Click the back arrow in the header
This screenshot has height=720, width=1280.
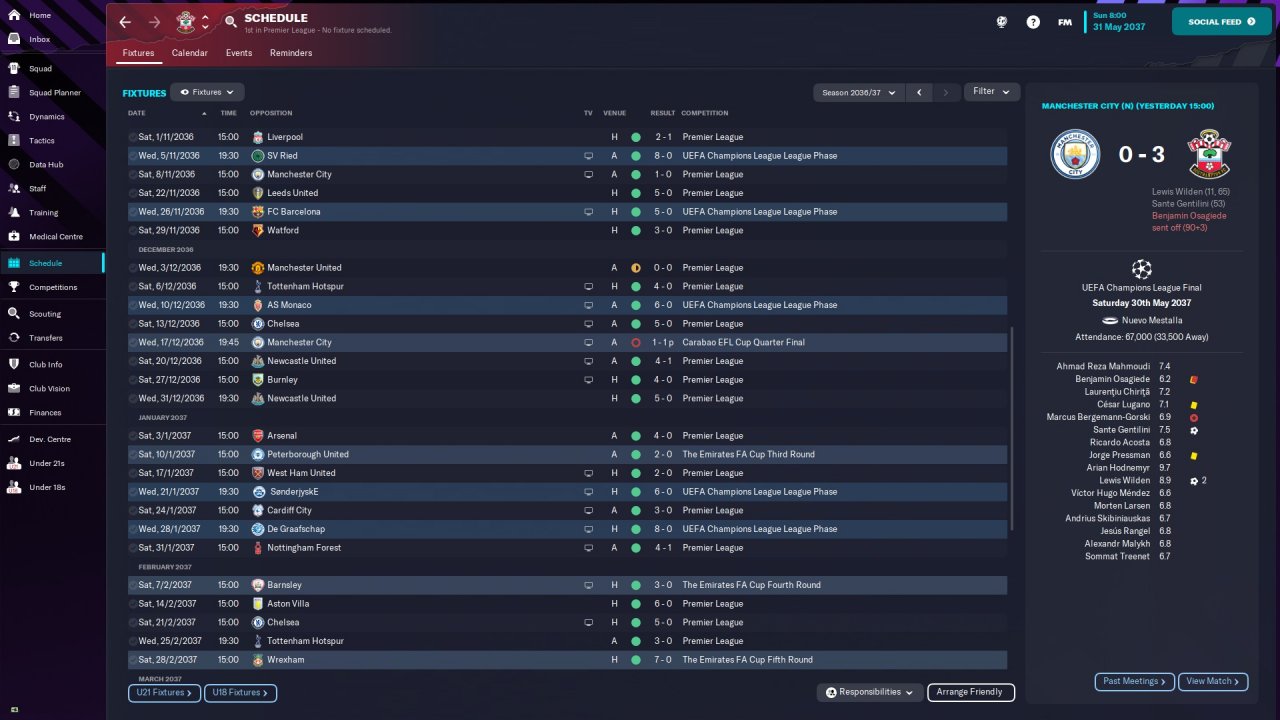click(125, 22)
